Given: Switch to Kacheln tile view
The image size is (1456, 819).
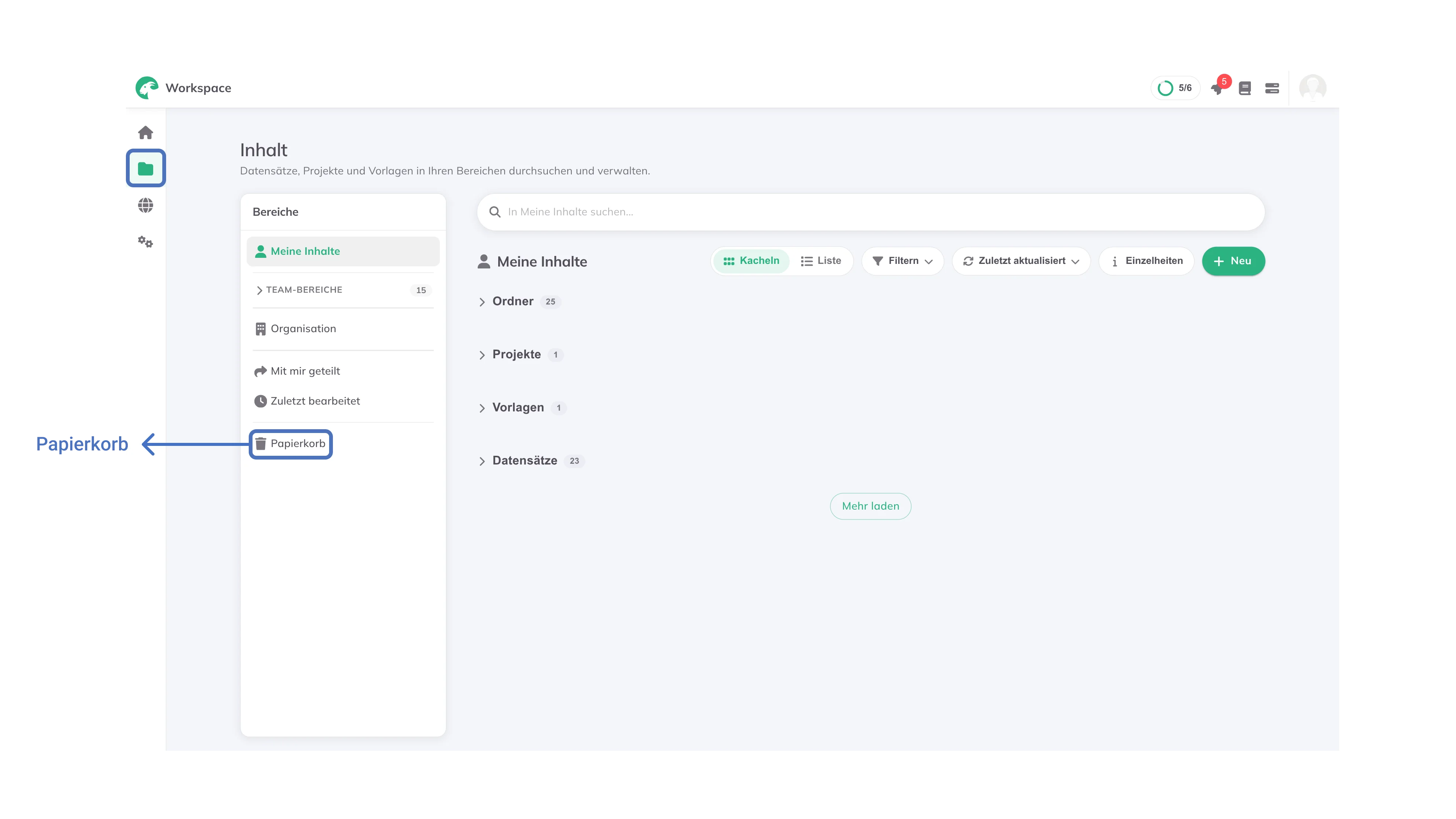Looking at the screenshot, I should pos(751,260).
